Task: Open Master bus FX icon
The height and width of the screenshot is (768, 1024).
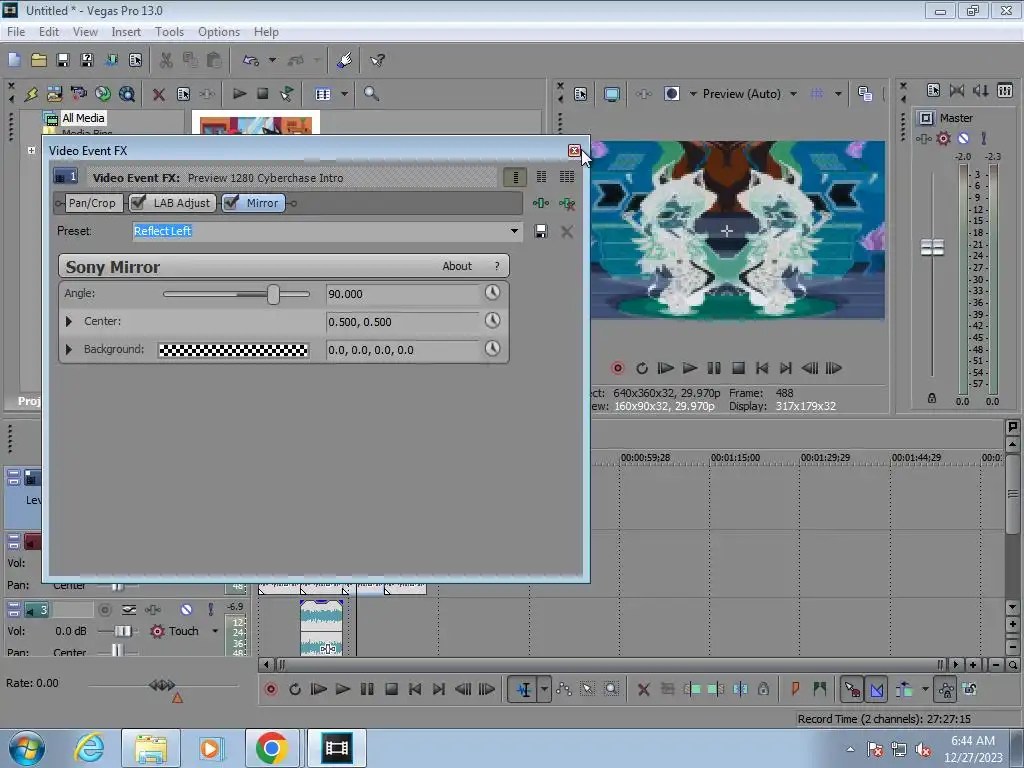Action: pyautogui.click(x=923, y=138)
